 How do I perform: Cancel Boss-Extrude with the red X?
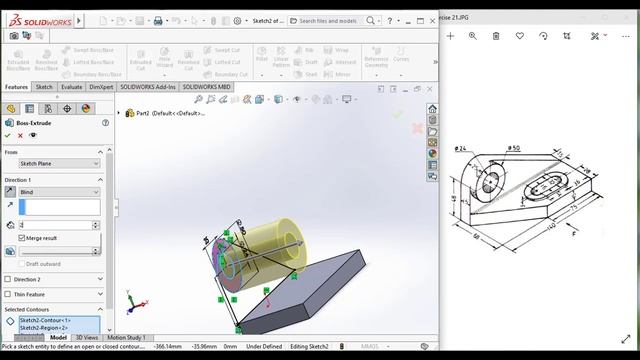20,135
